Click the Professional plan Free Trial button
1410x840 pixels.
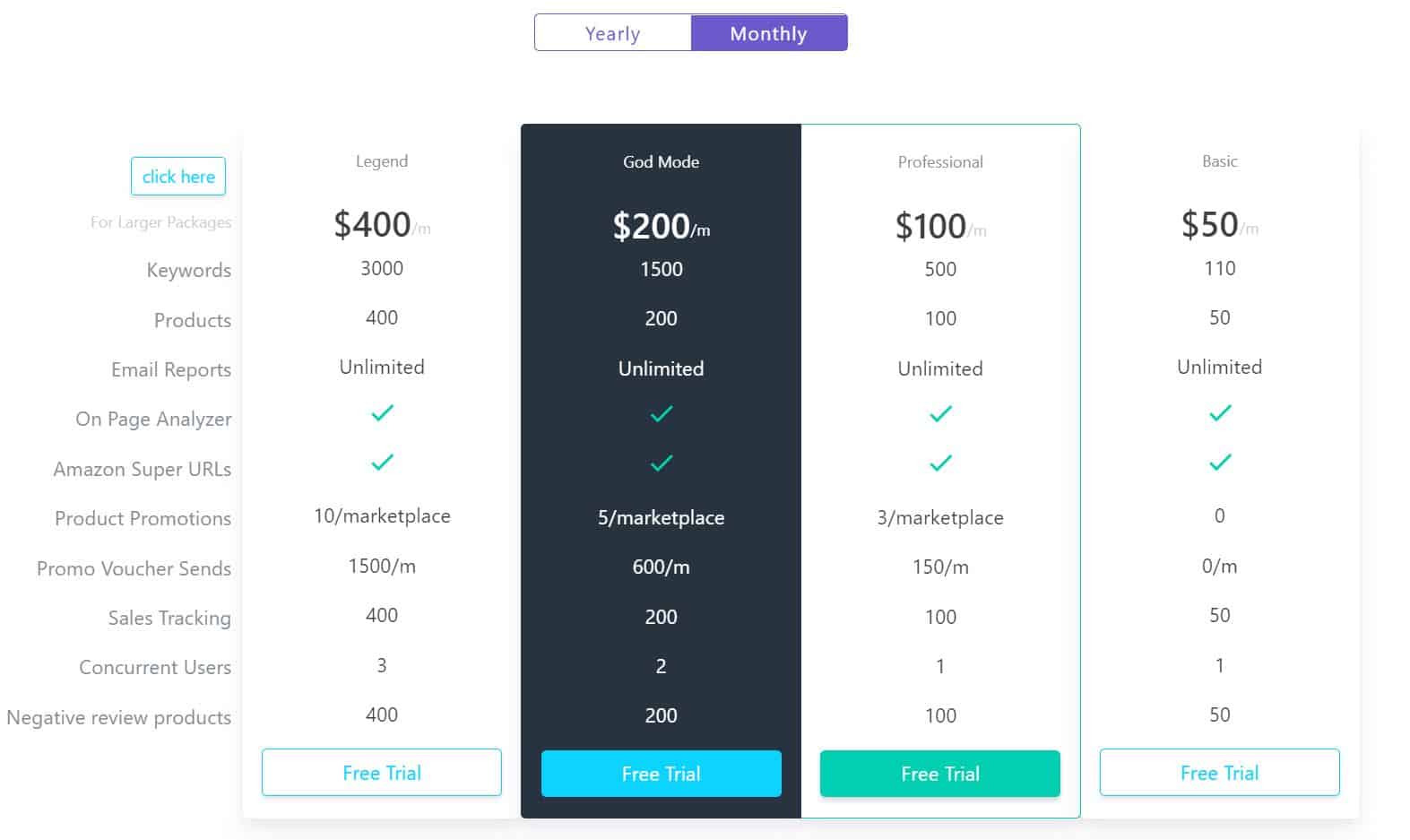point(939,773)
